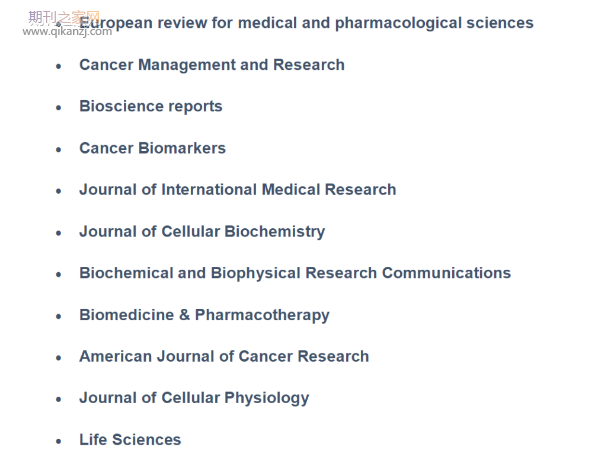The image size is (605, 457).
Task: Click the www.qikanzj.com watermark URL
Action: (67, 32)
